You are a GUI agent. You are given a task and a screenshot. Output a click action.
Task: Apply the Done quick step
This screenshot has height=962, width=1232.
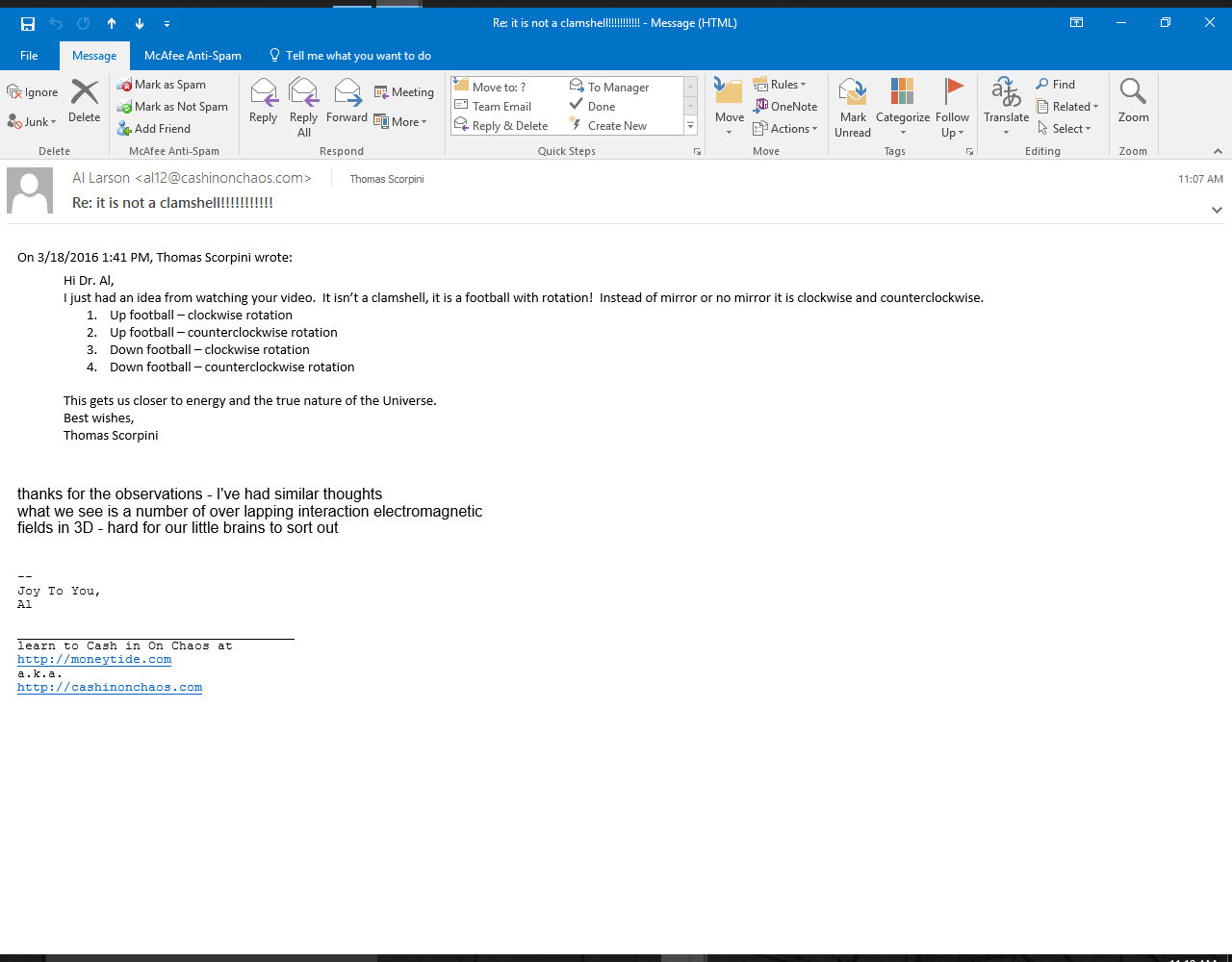[593, 107]
